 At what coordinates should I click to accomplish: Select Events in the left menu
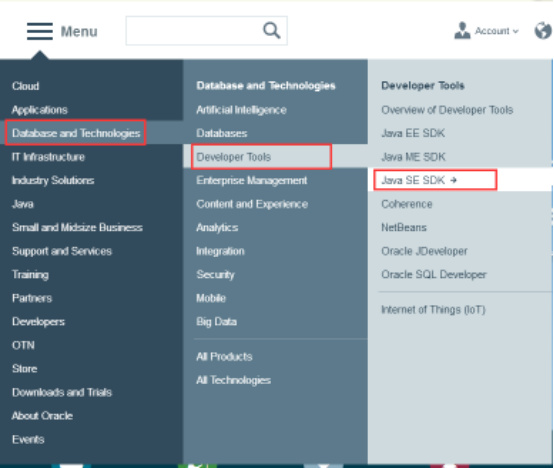pos(28,439)
